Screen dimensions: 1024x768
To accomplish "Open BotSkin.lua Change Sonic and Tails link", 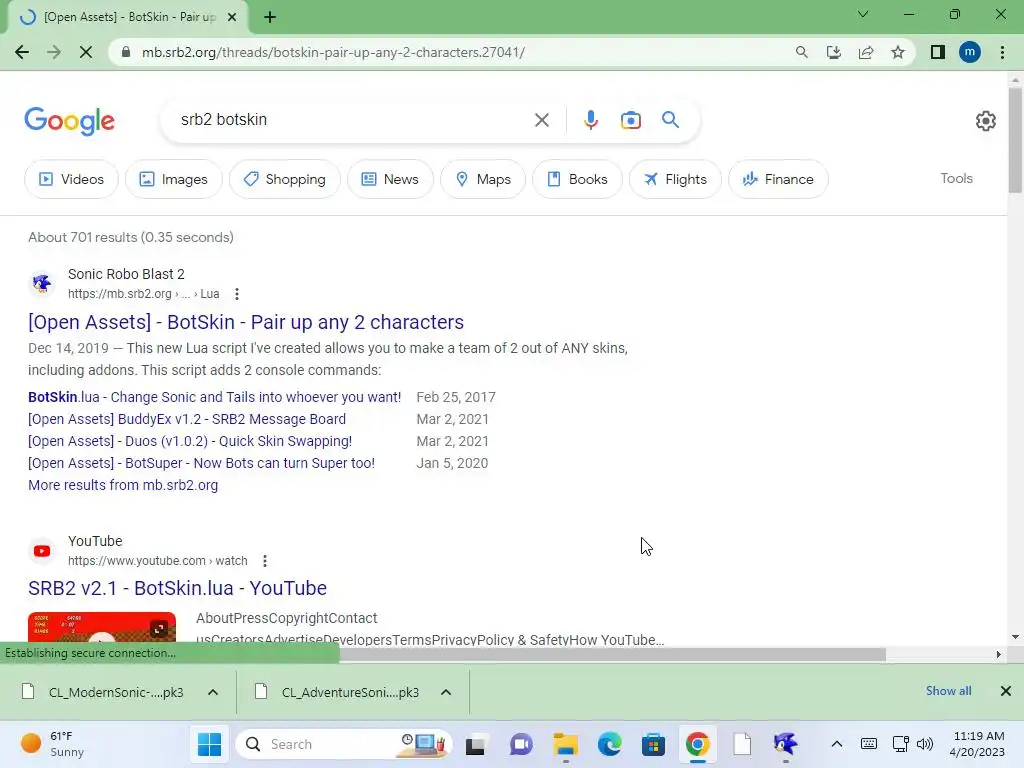I will point(214,397).
